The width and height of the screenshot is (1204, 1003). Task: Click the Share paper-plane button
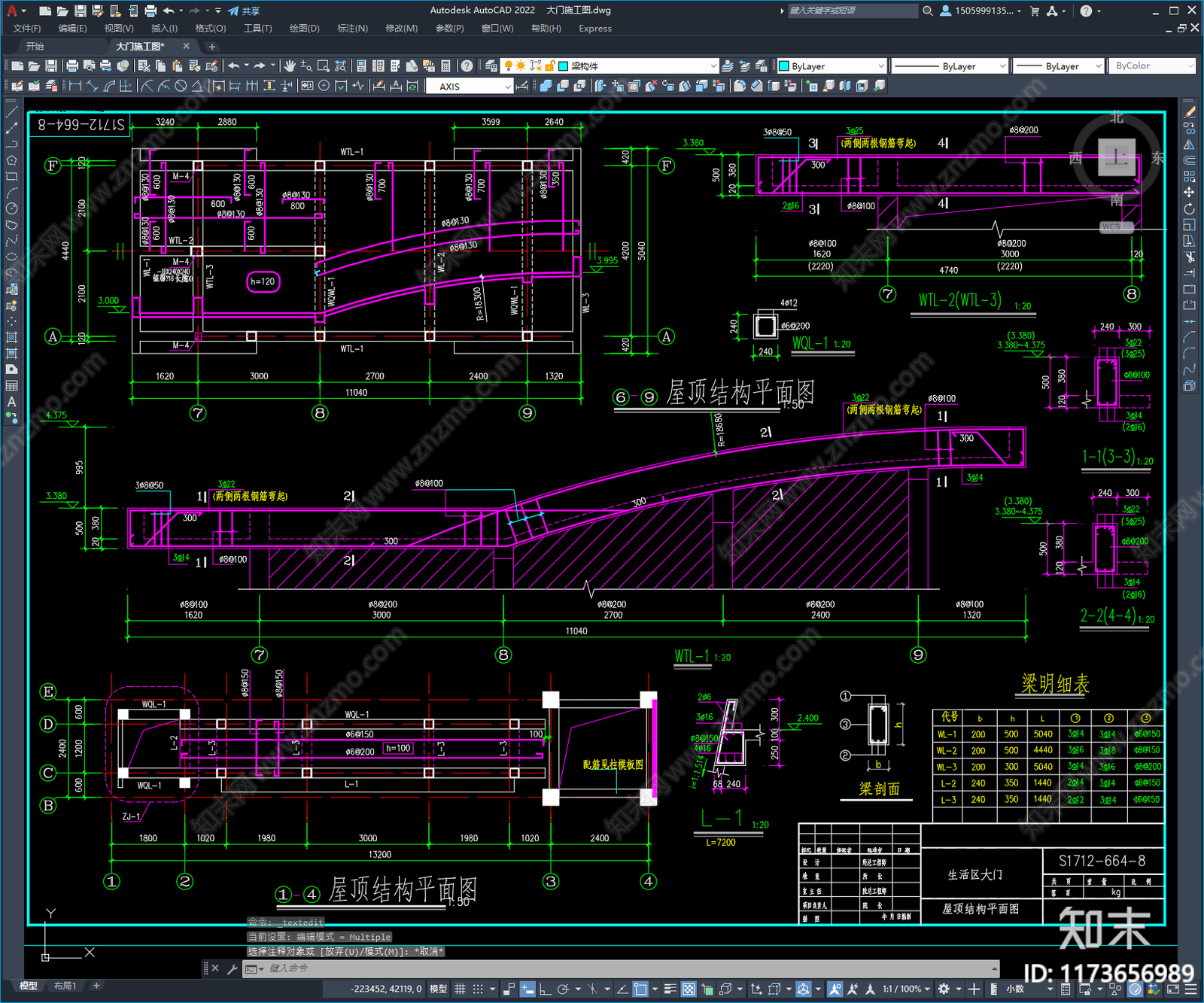pos(244,11)
